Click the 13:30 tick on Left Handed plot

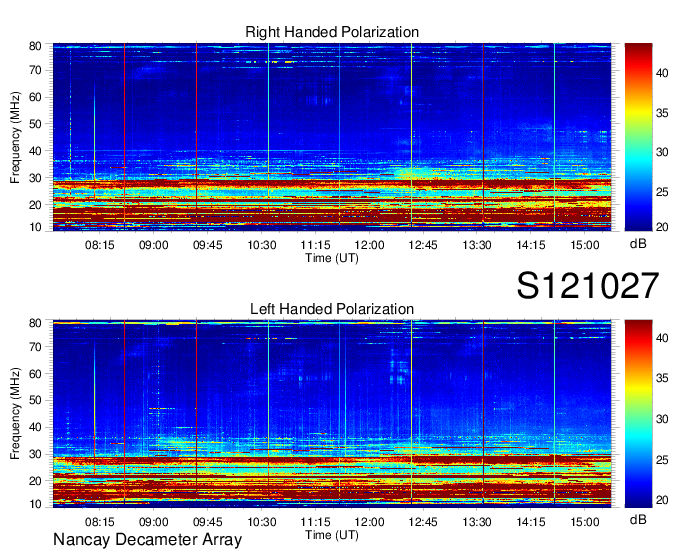pos(477,522)
